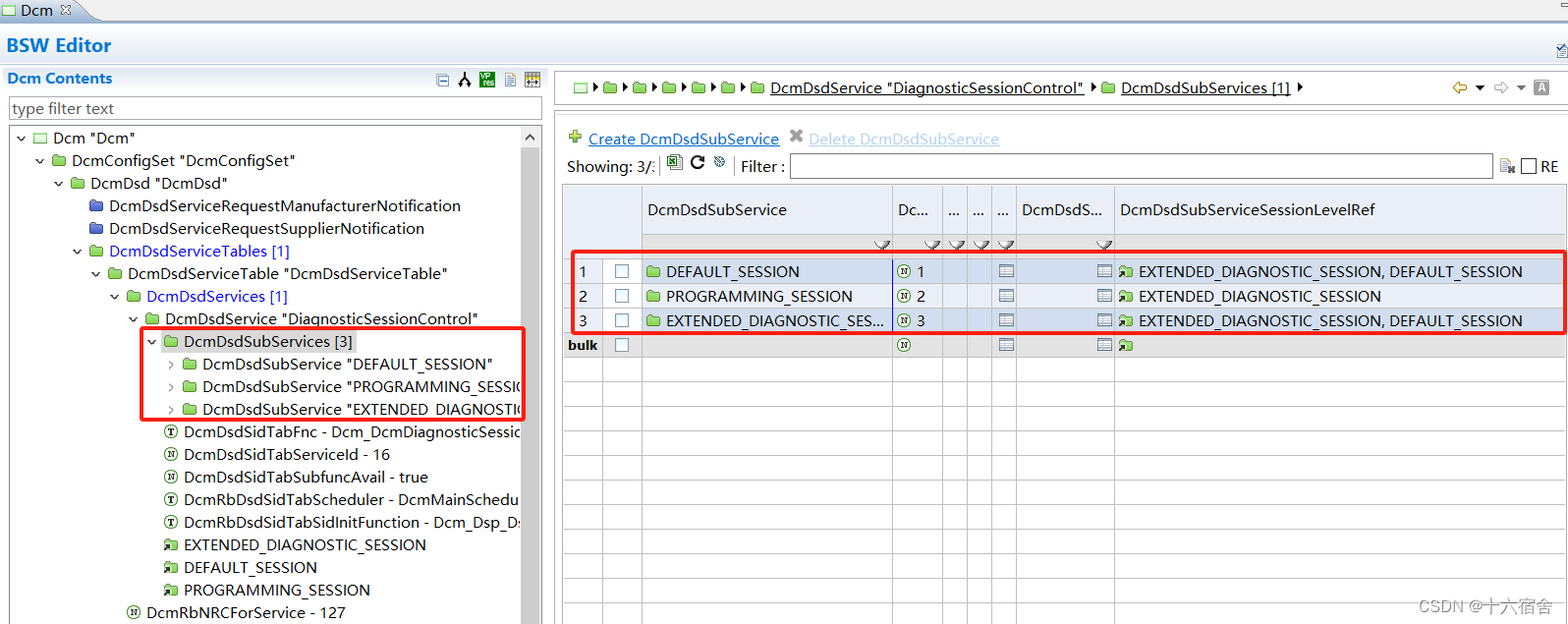Click the pin icon at top right corner
Image resolution: width=1568 pixels, height=624 pixels.
(x=1561, y=50)
